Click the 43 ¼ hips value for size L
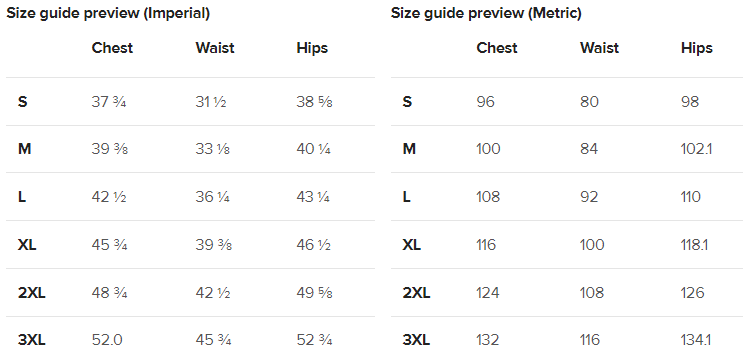743x362 pixels. (x=313, y=197)
